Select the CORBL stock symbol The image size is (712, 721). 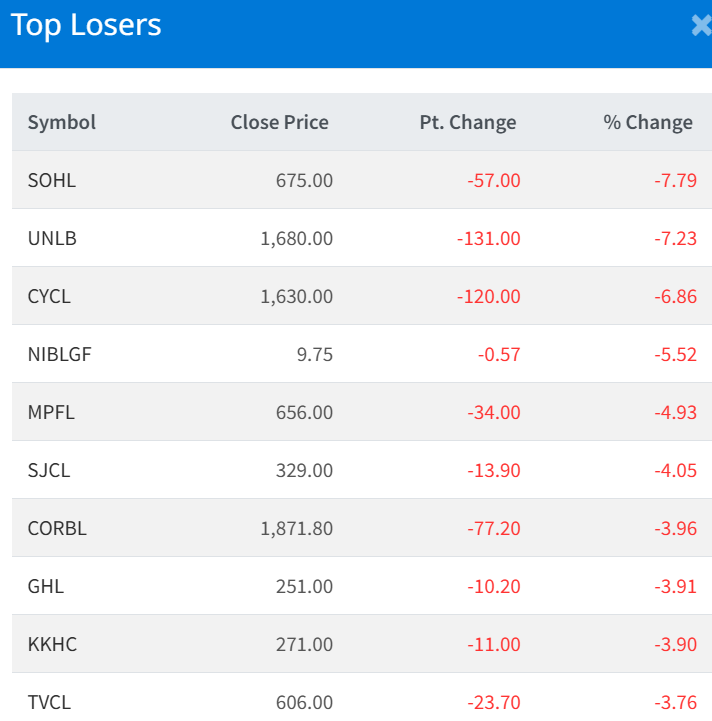57,529
